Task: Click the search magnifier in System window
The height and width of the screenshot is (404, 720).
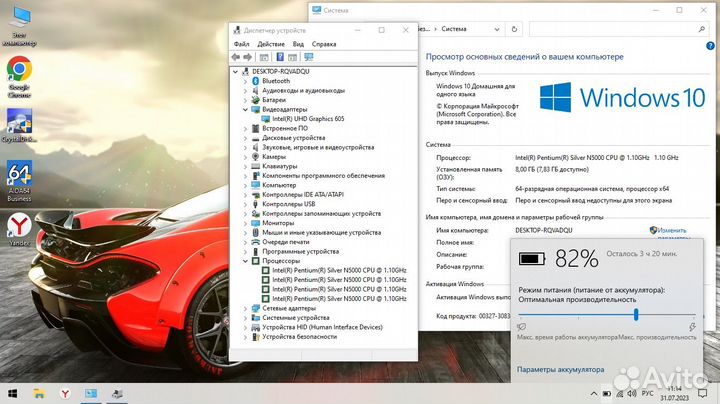Action: tap(702, 29)
